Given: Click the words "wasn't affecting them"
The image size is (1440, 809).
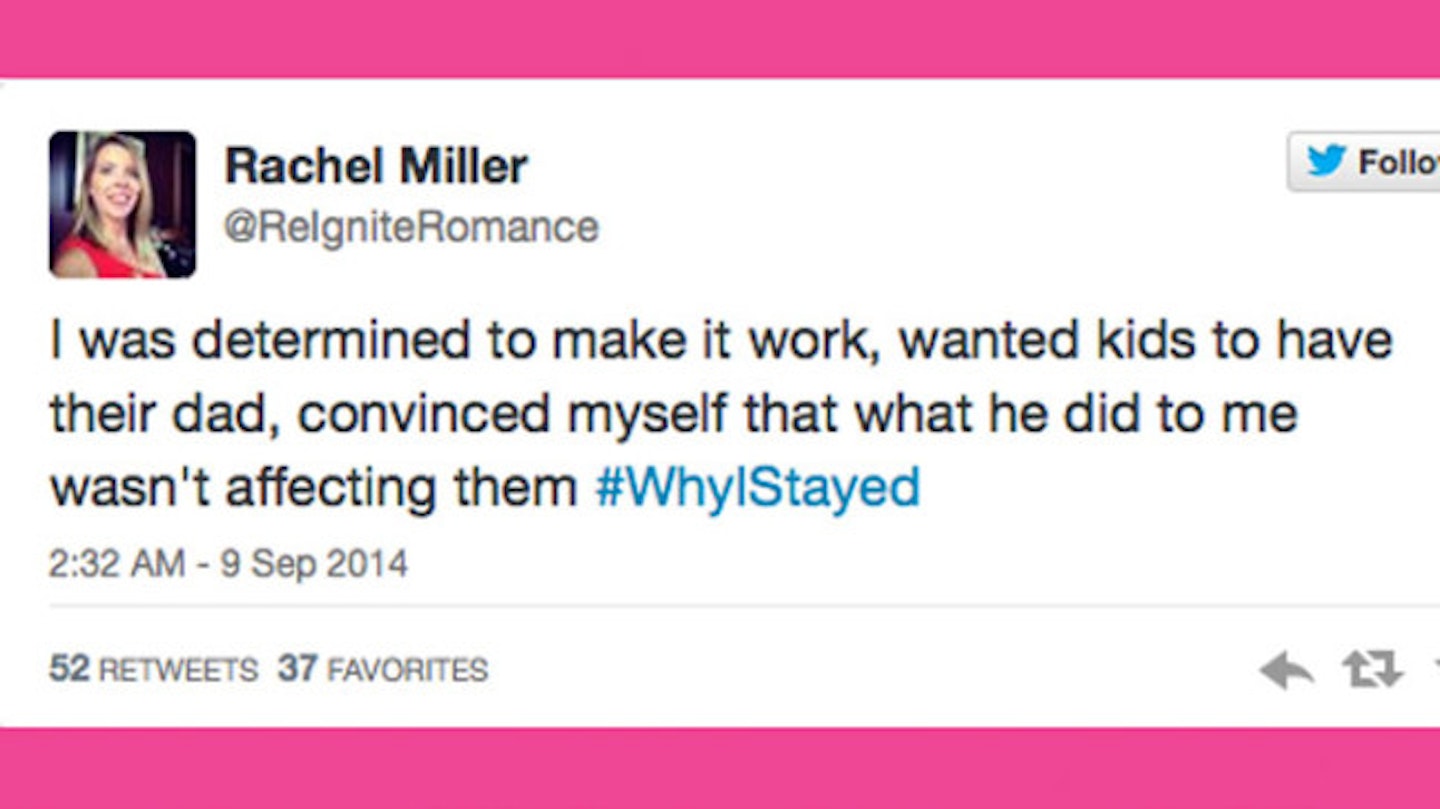Looking at the screenshot, I should 314,488.
